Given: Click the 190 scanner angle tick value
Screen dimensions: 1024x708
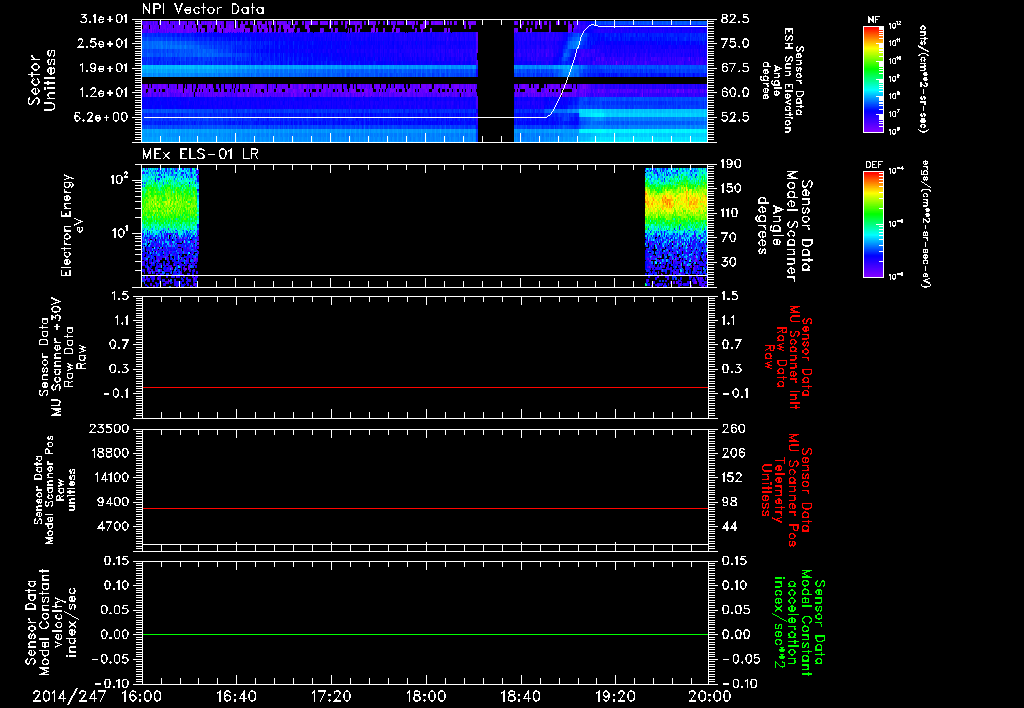Looking at the screenshot, I should click(x=732, y=164).
